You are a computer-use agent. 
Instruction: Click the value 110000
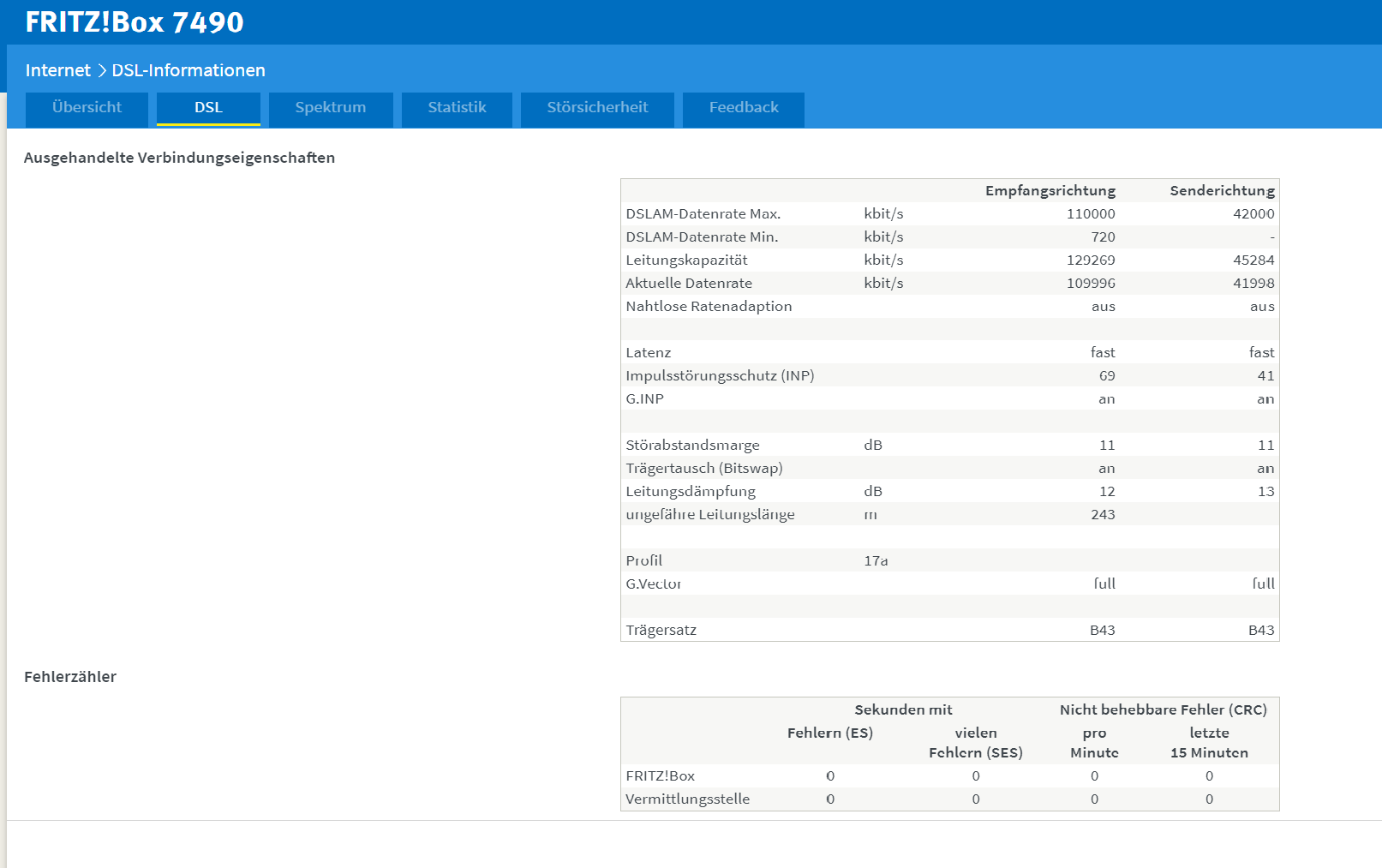[1091, 214]
